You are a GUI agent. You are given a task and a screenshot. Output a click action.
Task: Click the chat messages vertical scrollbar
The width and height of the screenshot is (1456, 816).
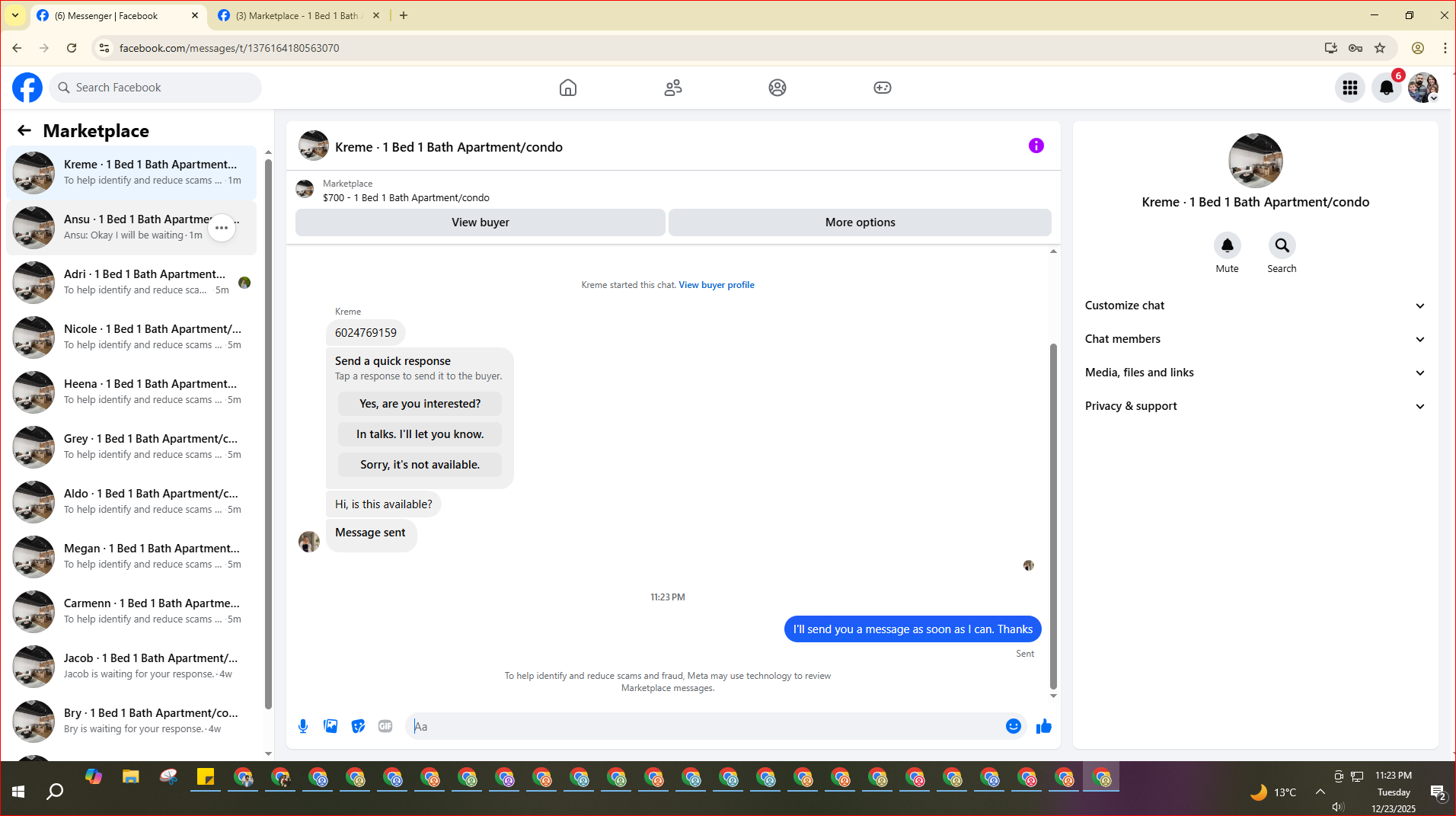pos(1053,517)
